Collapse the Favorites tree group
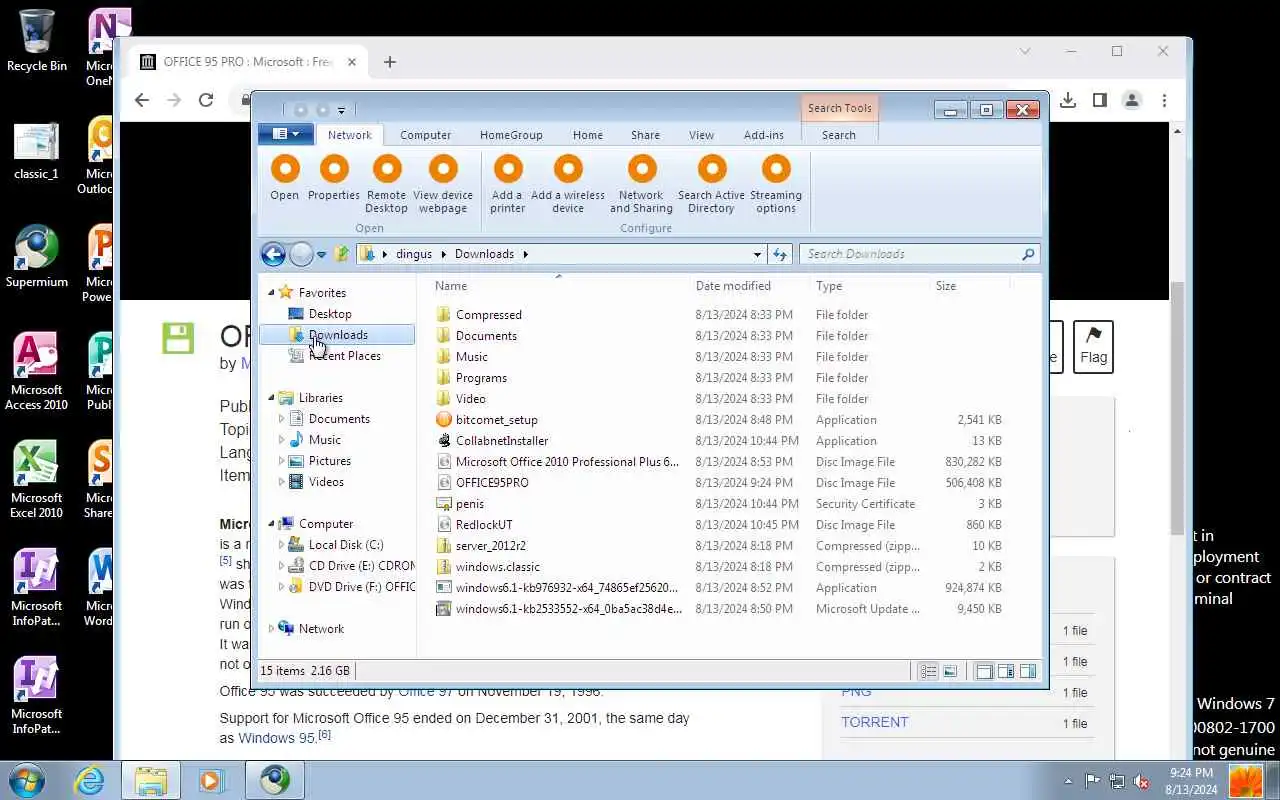The width and height of the screenshot is (1280, 800). click(x=271, y=293)
